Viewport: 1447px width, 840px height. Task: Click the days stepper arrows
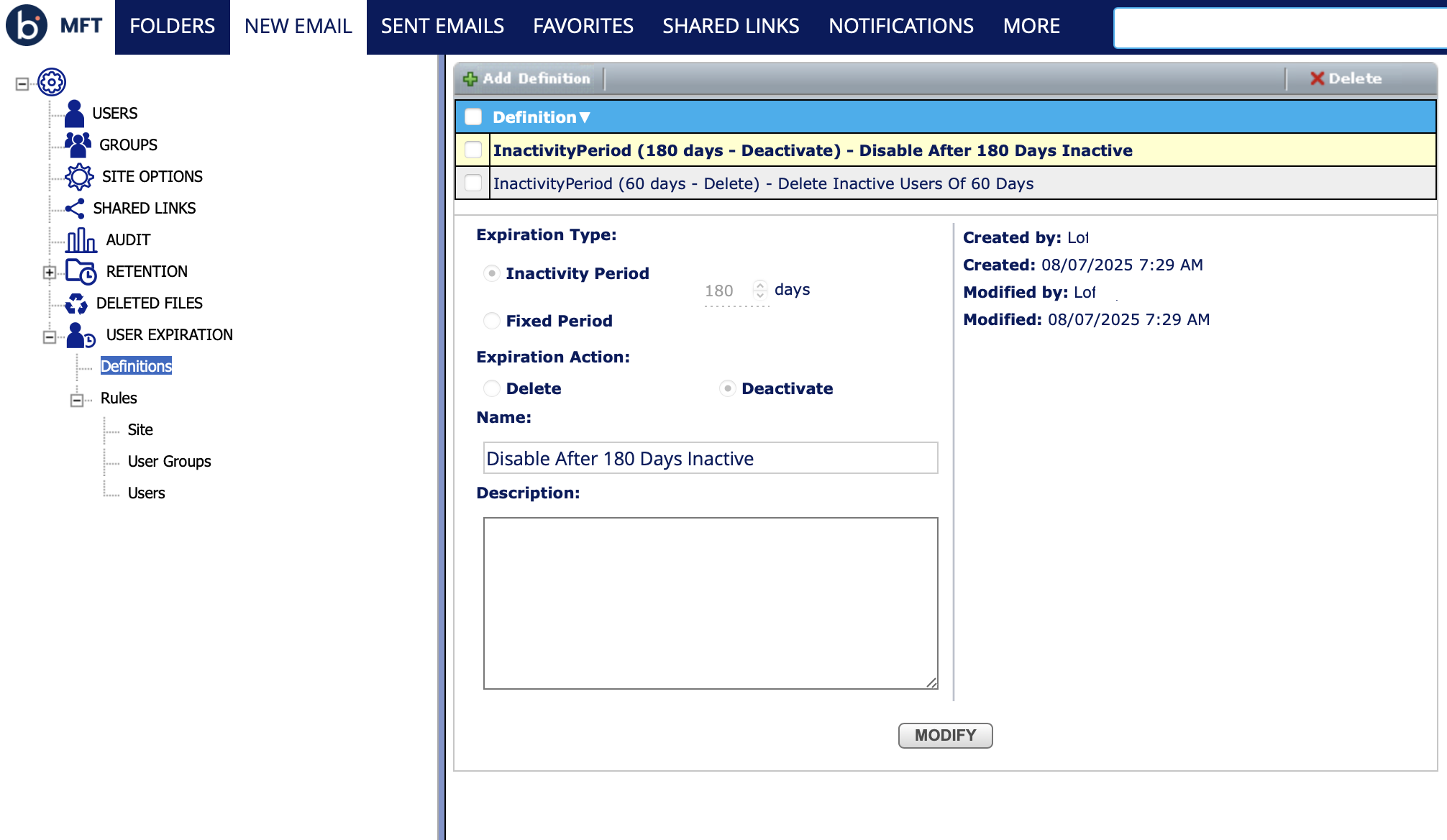point(760,289)
